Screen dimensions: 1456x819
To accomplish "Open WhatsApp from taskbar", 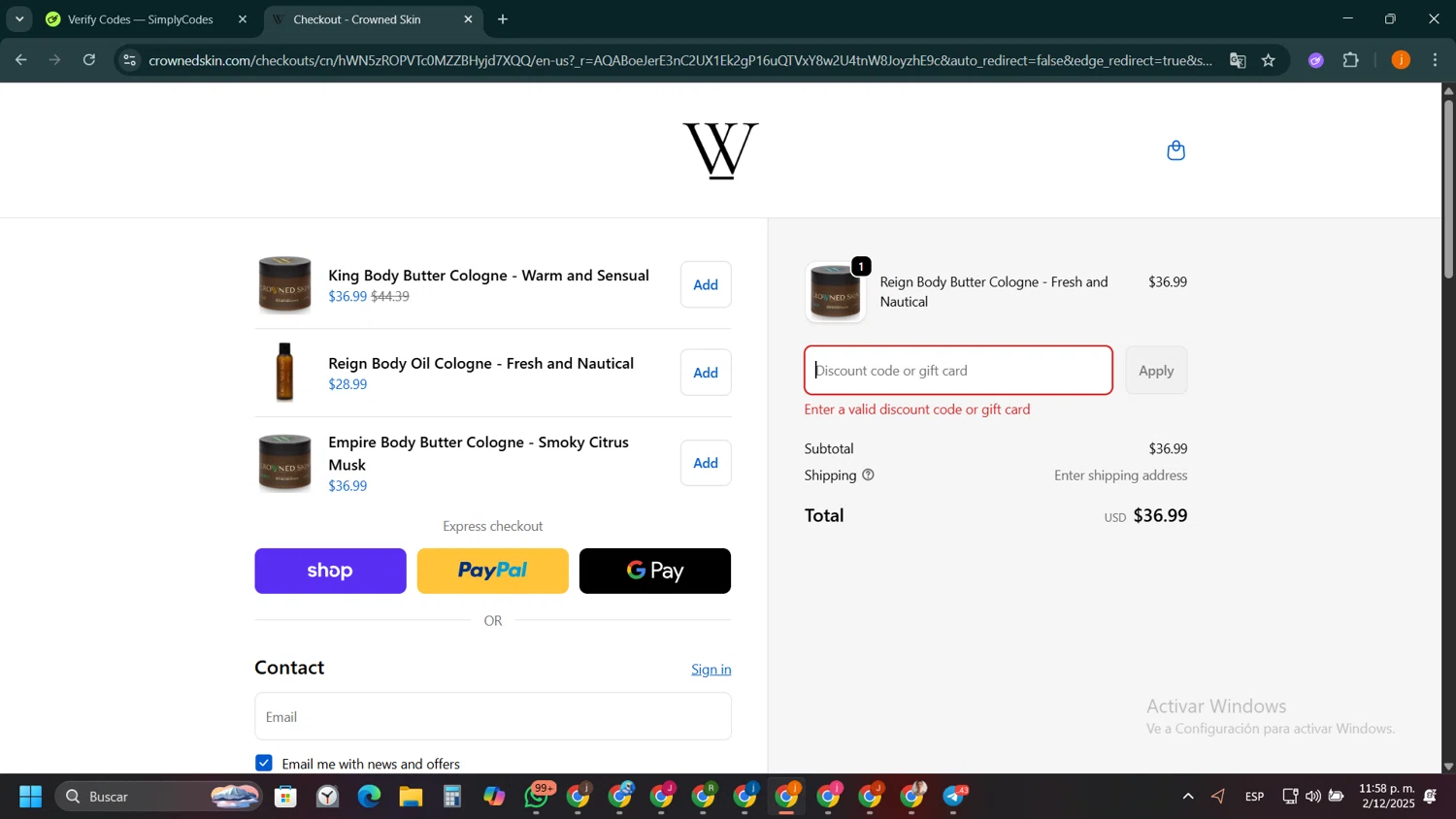I will pos(537,797).
